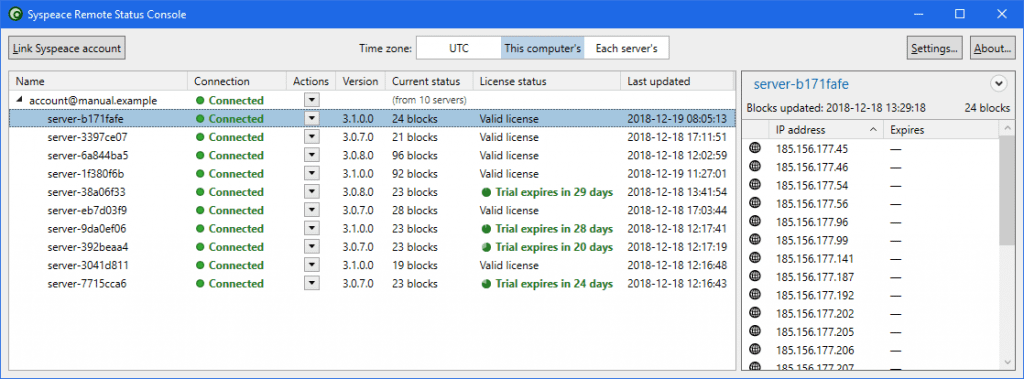Sort blocks by IP address column header
The width and height of the screenshot is (1024, 379).
[x=825, y=130]
